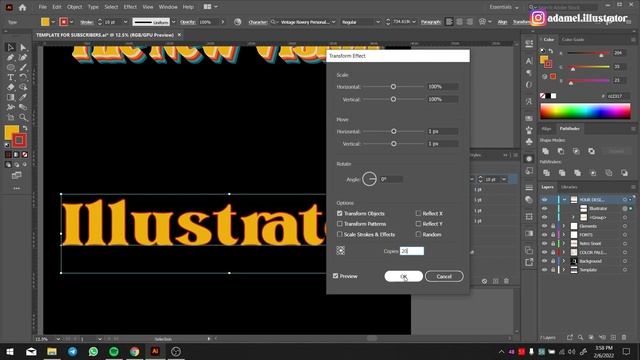Viewport: 640px width, 360px height.
Task: Locate object magnifier icon in Layers panel
Action: (x=580, y=338)
